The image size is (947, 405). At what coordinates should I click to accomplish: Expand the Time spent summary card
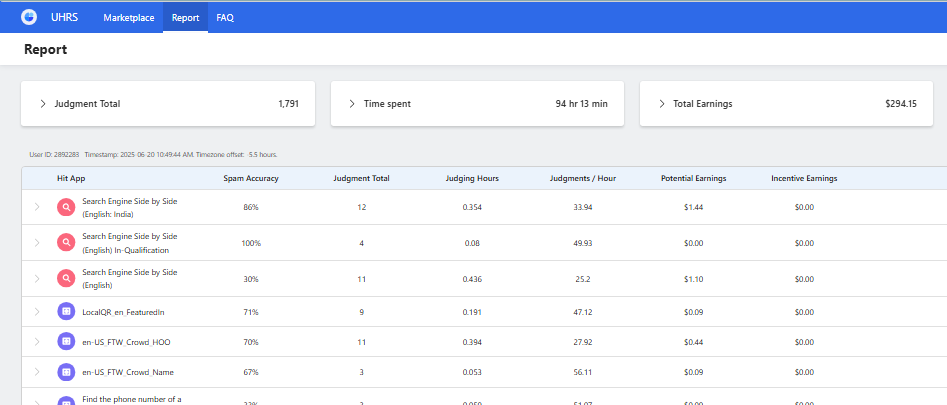(352, 104)
